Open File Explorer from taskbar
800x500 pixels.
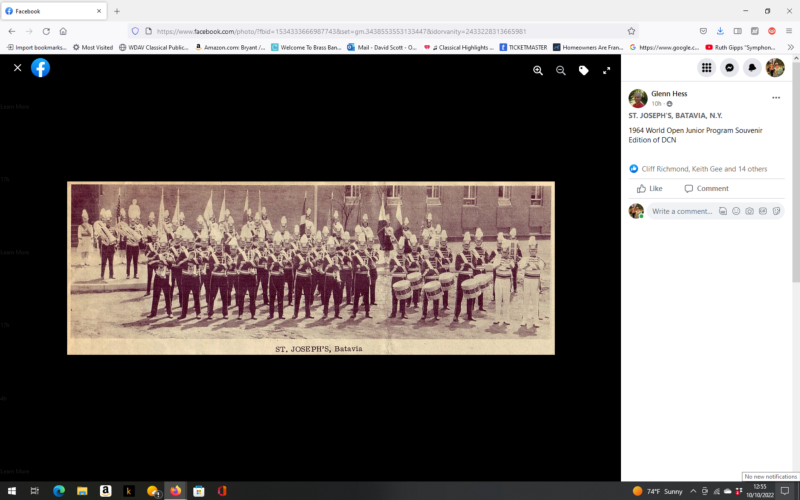coord(82,491)
